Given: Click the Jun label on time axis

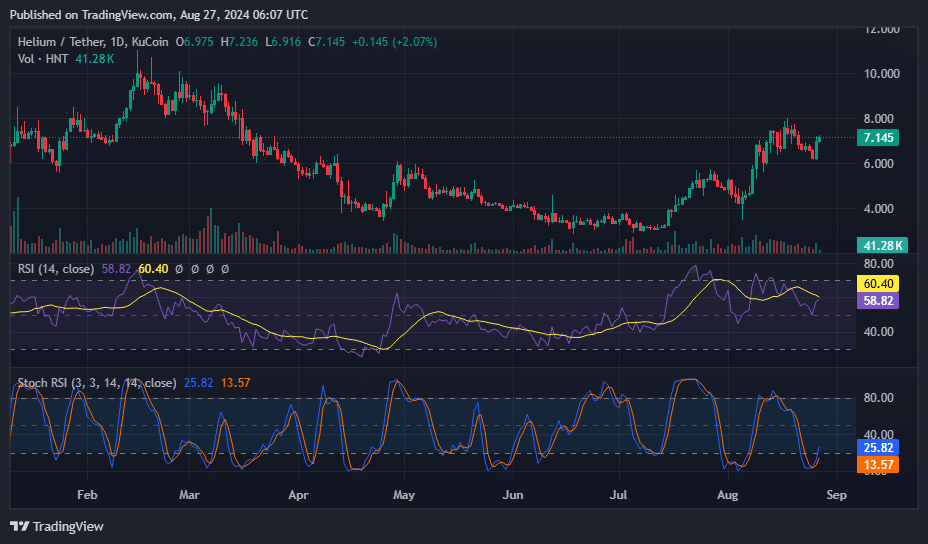Looking at the screenshot, I should 513,495.
